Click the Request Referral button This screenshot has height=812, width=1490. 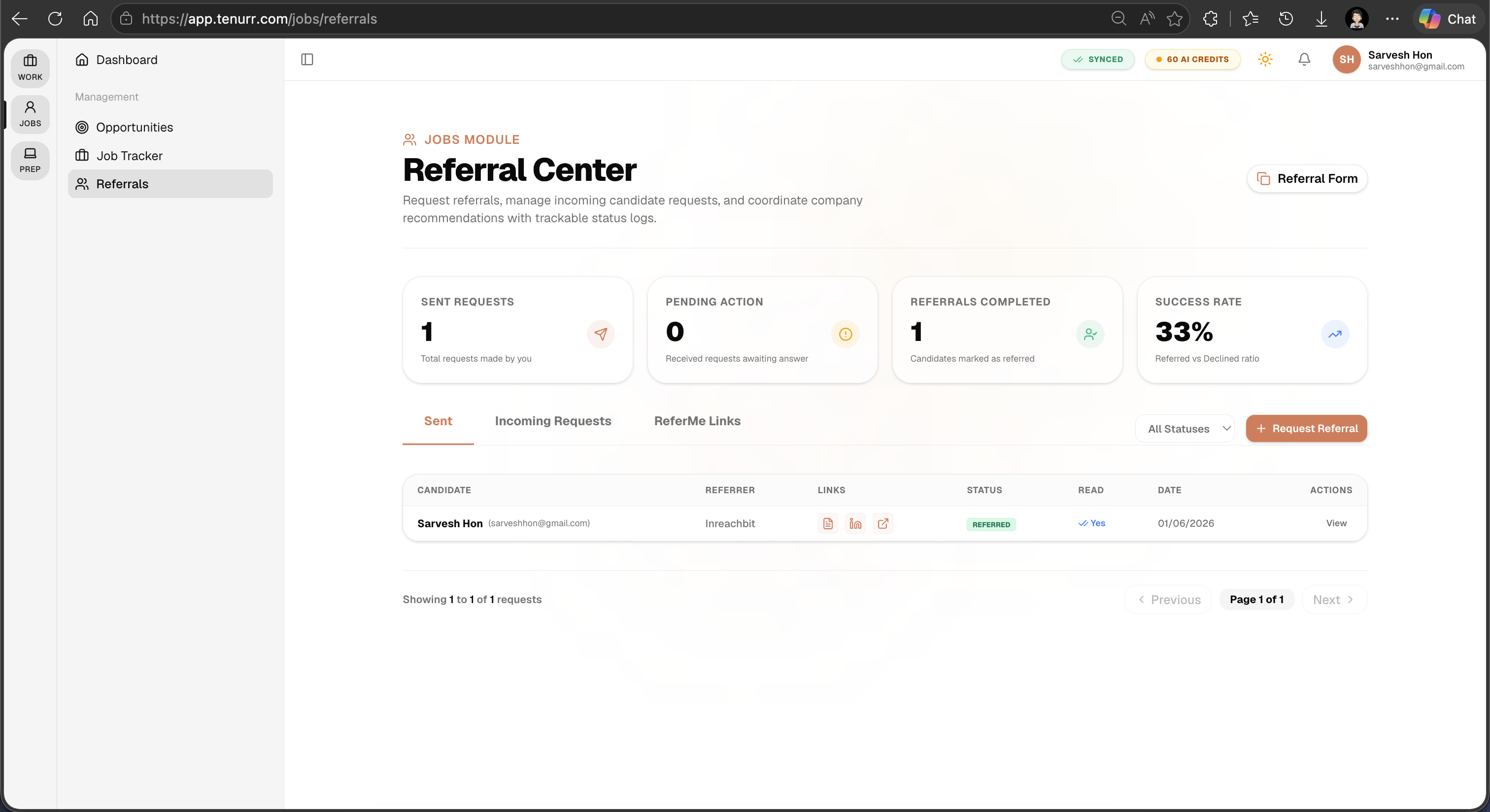(1306, 429)
